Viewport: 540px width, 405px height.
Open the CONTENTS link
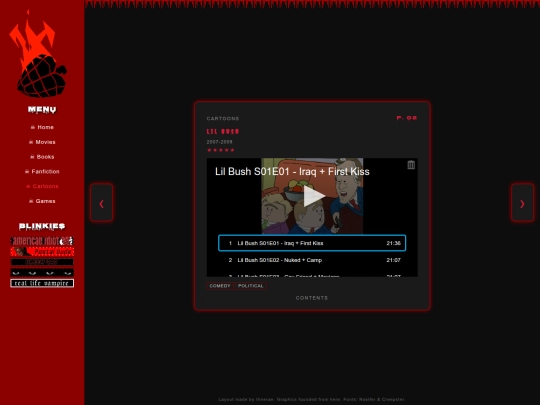coord(312,298)
